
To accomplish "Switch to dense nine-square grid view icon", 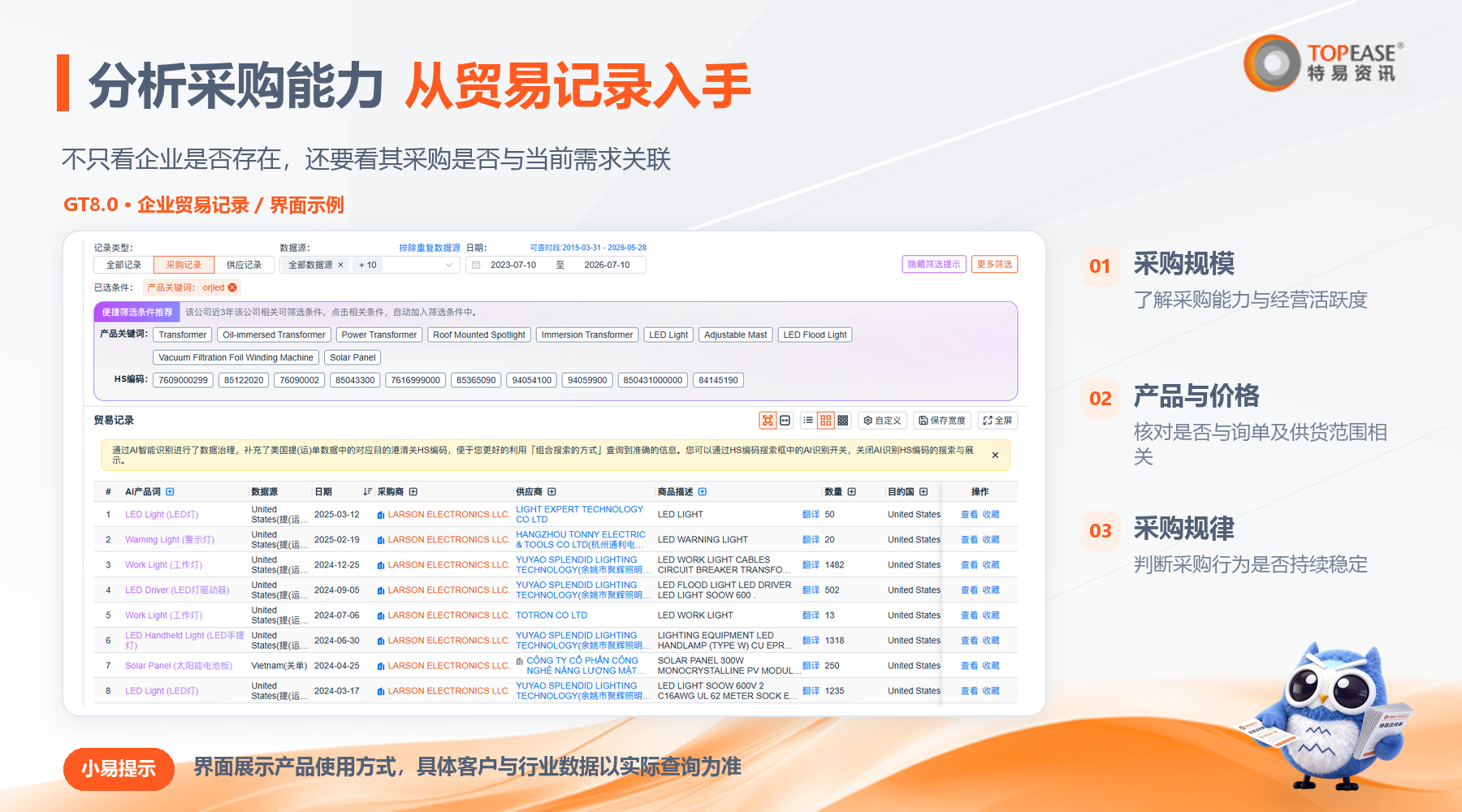I will click(x=843, y=420).
